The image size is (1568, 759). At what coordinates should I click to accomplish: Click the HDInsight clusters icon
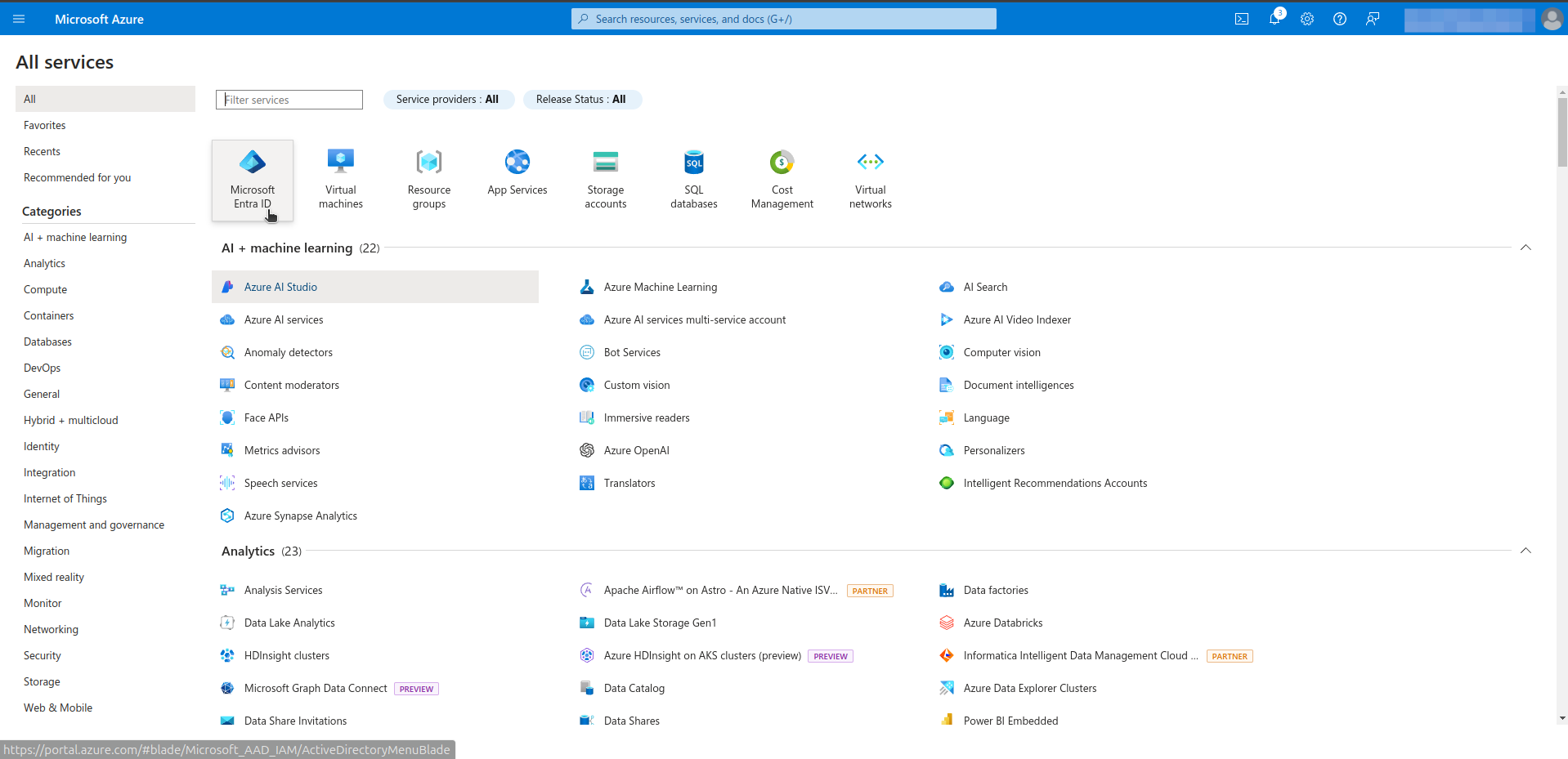[x=227, y=655]
